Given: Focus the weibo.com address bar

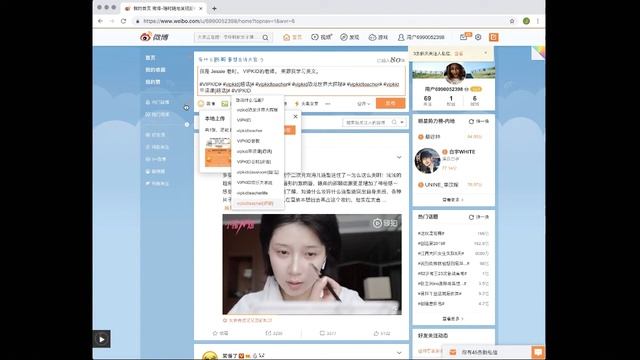Looking at the screenshot, I should pyautogui.click(x=318, y=21).
